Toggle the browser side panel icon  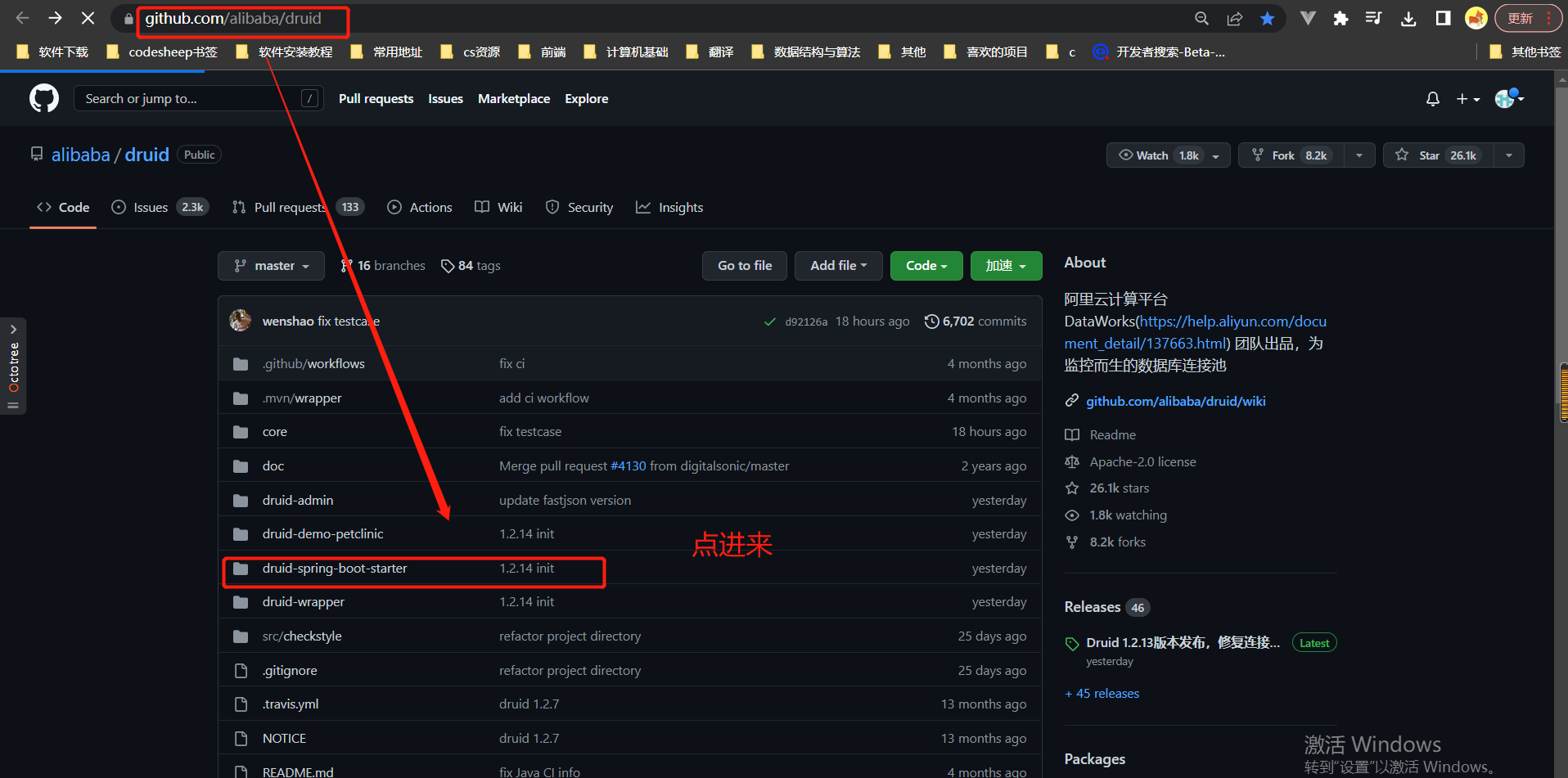[x=1443, y=19]
